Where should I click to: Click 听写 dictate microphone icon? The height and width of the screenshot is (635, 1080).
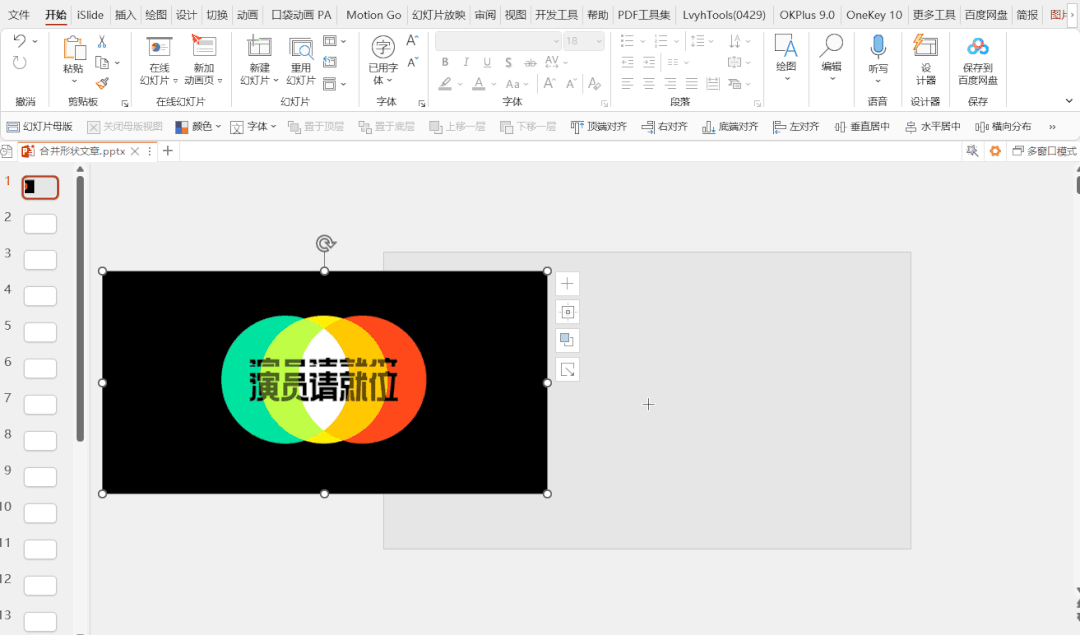pos(878,47)
